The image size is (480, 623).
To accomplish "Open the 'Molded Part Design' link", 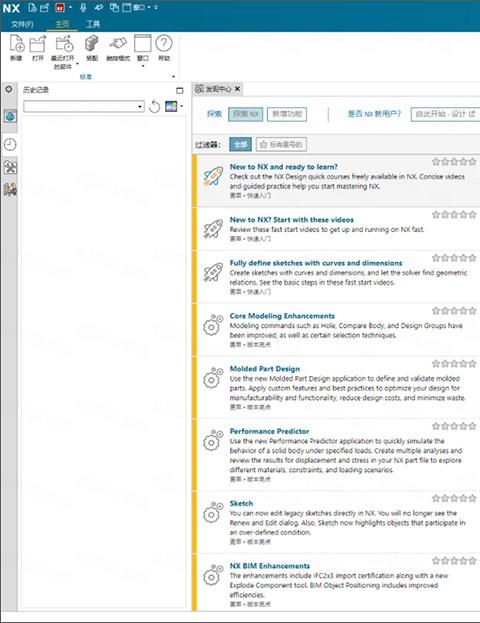I will pyautogui.click(x=265, y=369).
